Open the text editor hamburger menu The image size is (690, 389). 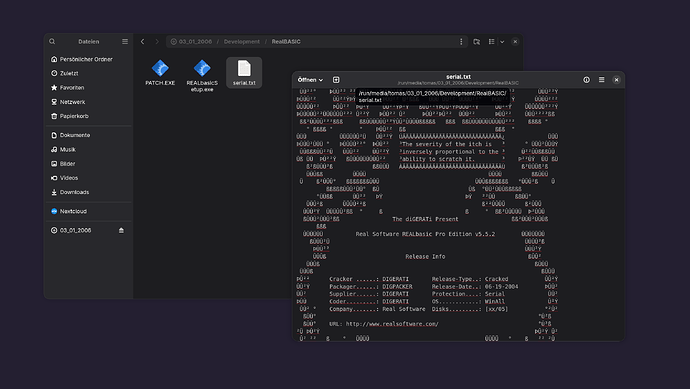[602, 80]
